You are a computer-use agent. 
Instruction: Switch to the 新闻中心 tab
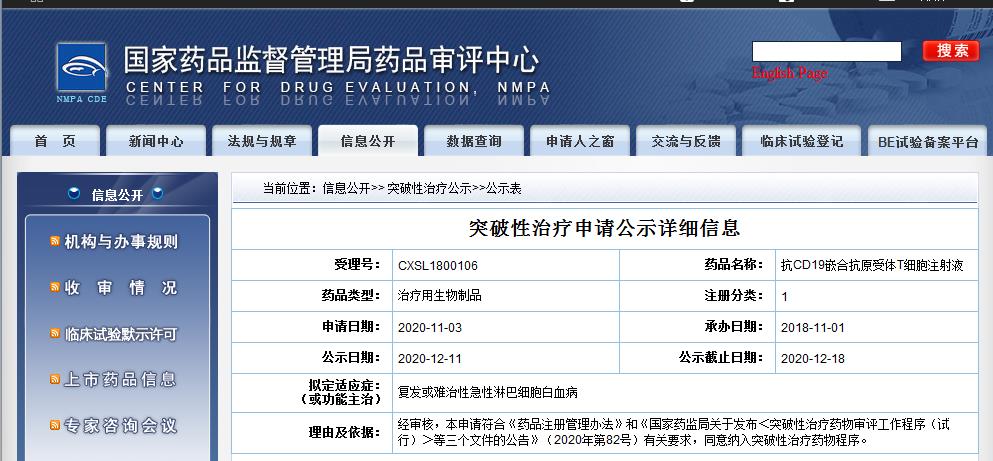point(156,142)
